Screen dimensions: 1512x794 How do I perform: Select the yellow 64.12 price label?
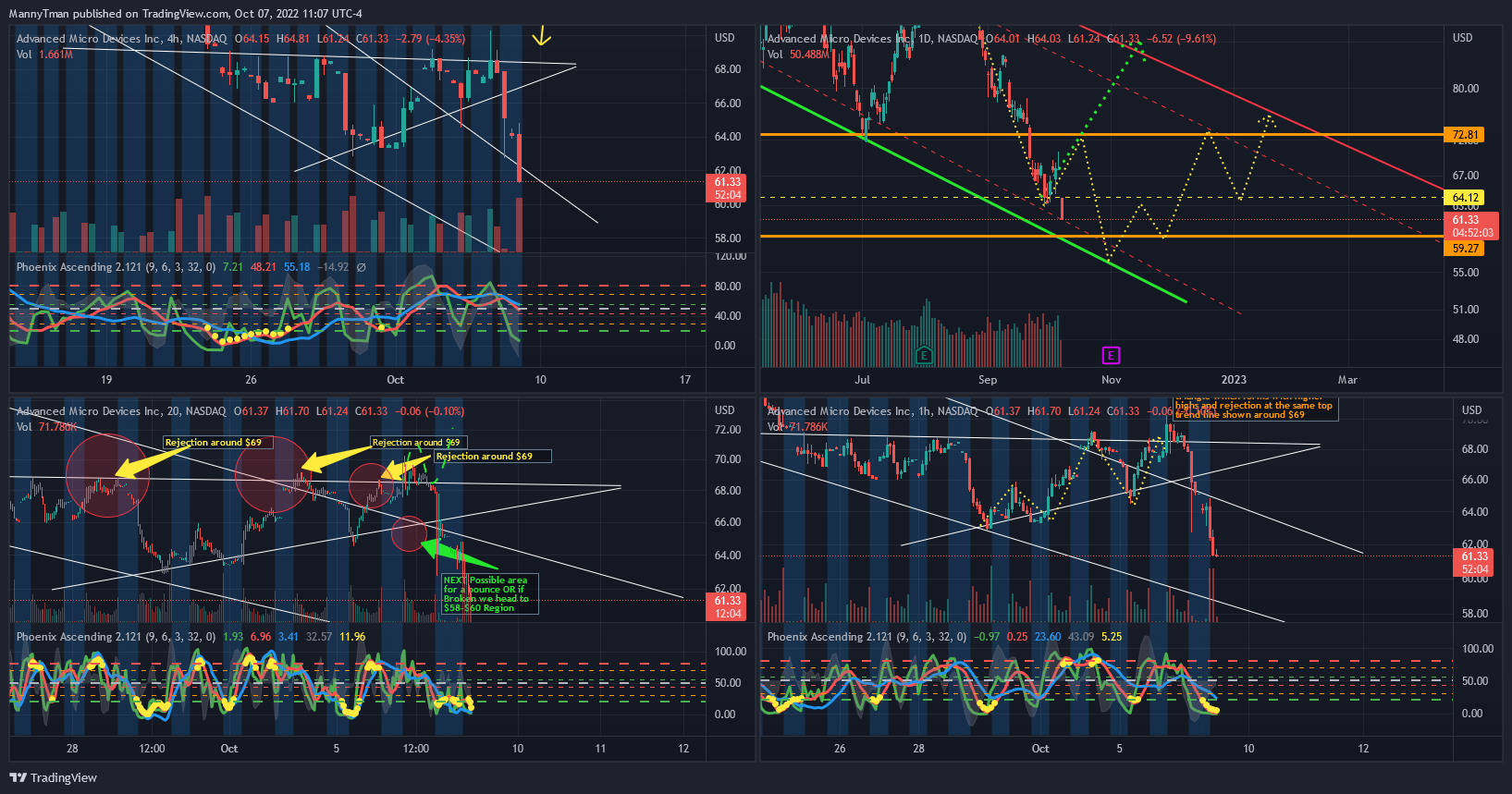[x=1465, y=198]
